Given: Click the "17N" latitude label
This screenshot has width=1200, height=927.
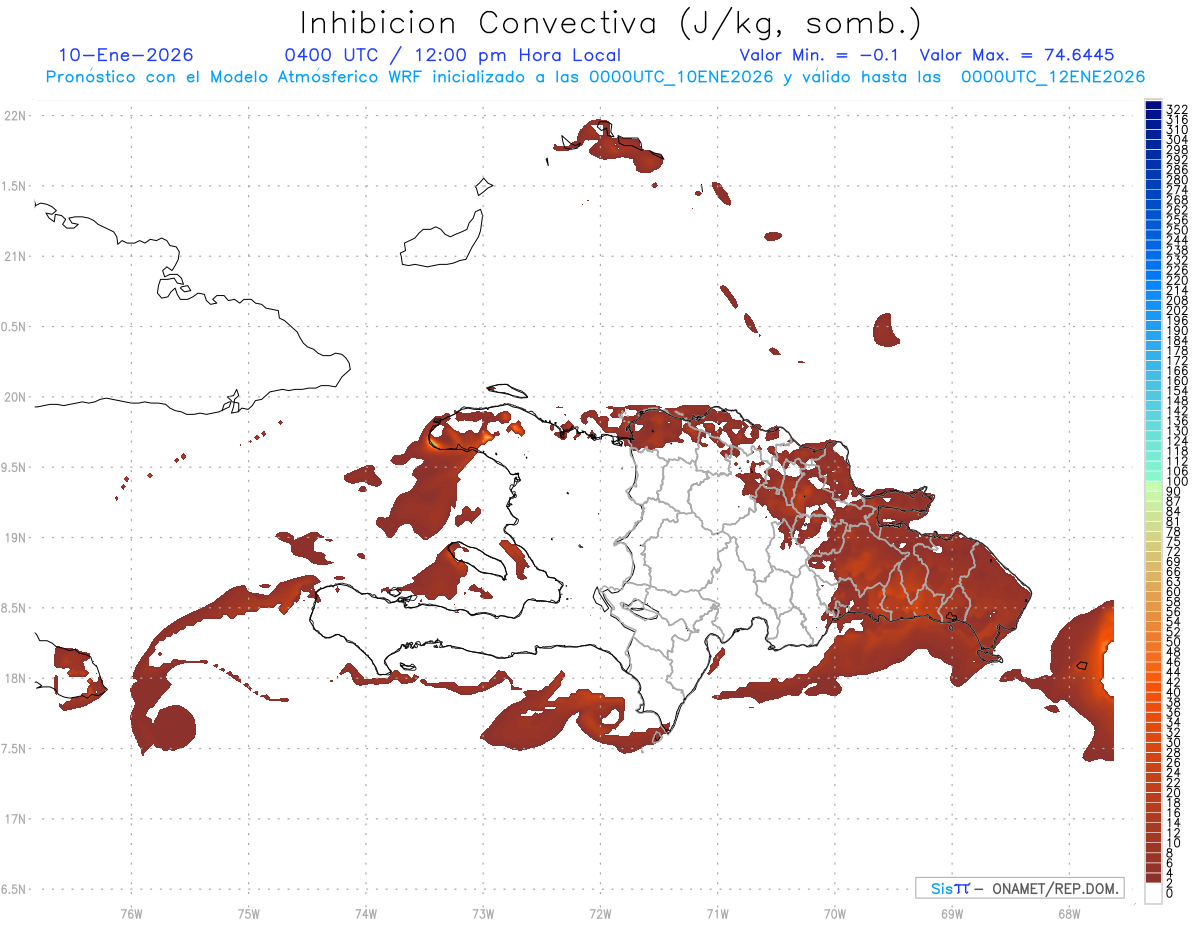Looking at the screenshot, I should pos(15,818).
